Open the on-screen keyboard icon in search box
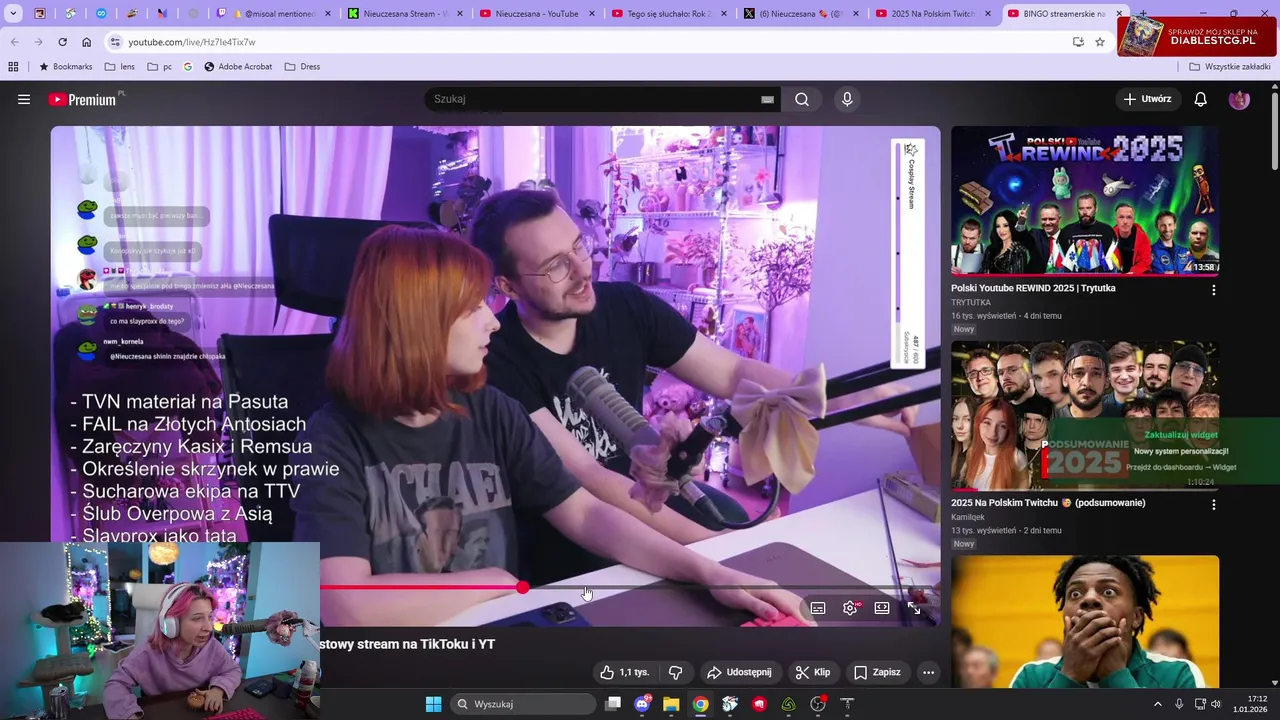The width and height of the screenshot is (1280, 720). coord(767,99)
